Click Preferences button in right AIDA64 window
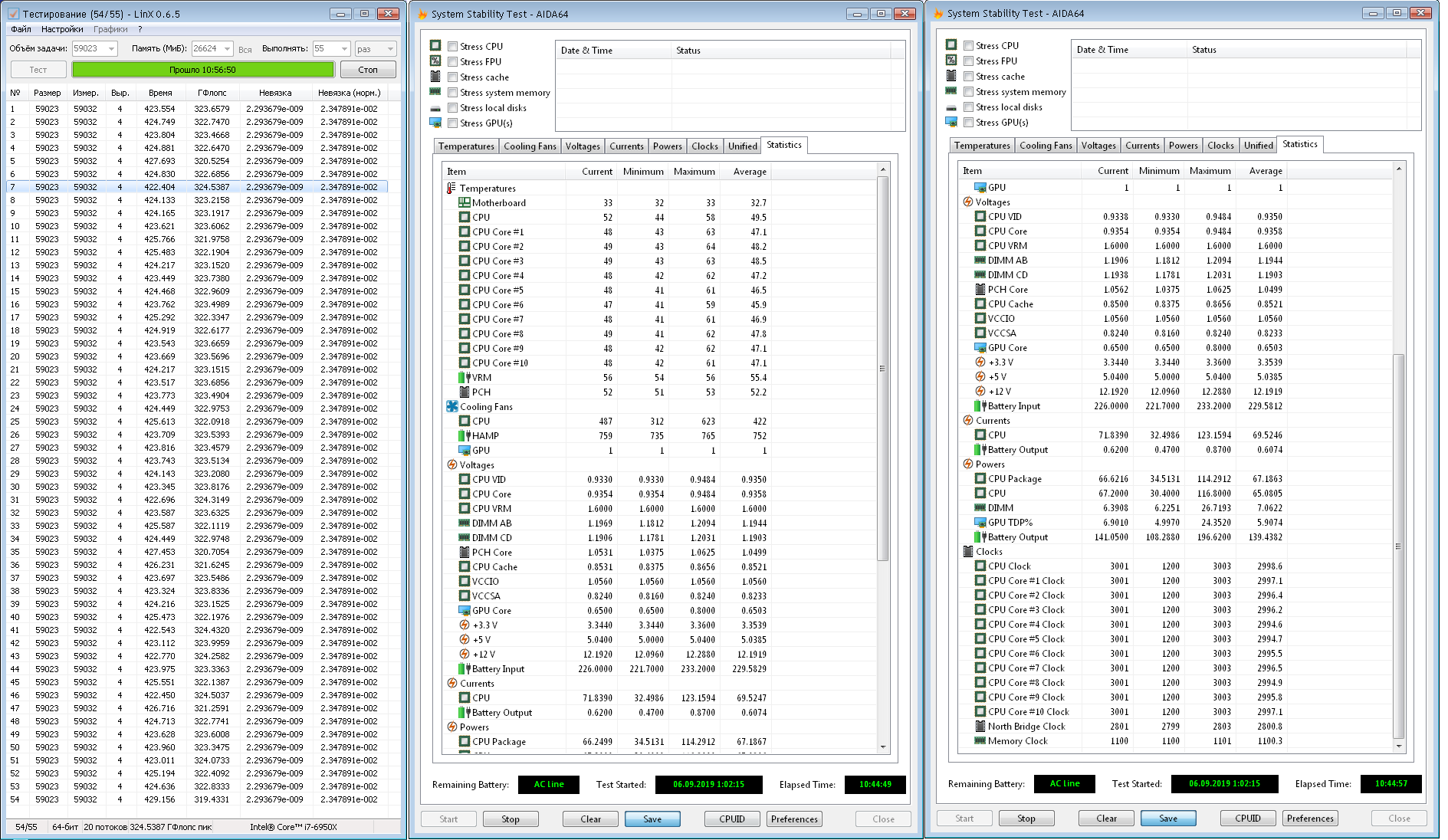The image size is (1448, 840). (1310, 819)
